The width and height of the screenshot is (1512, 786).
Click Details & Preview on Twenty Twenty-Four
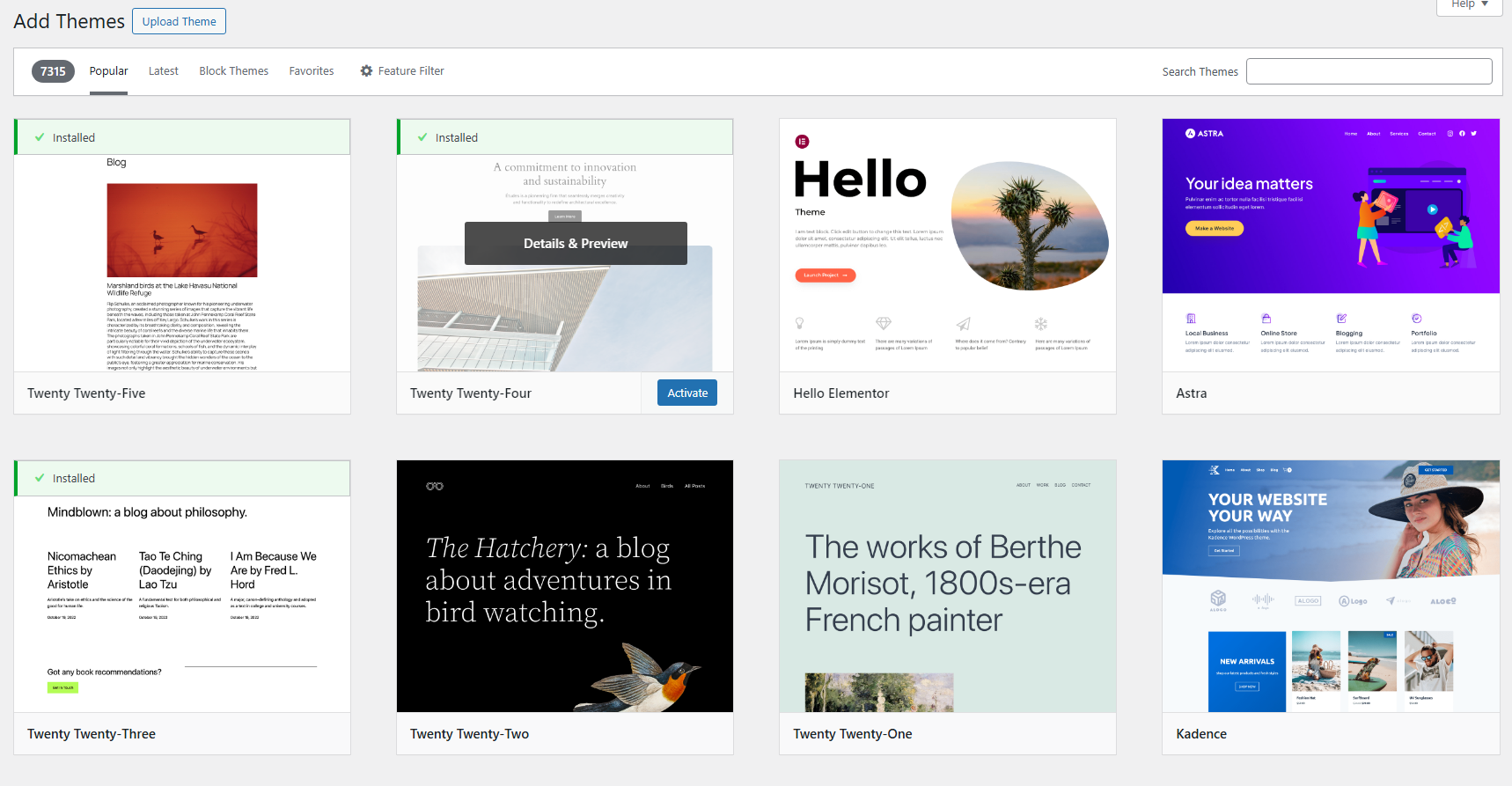576,244
